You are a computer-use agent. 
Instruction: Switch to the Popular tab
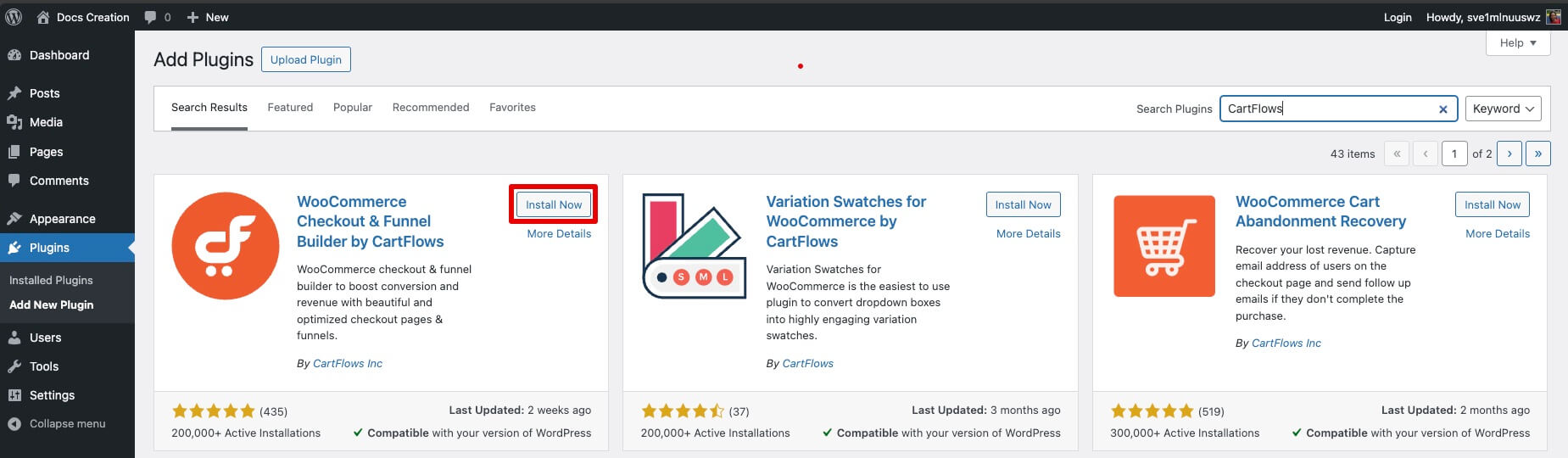[x=353, y=108]
